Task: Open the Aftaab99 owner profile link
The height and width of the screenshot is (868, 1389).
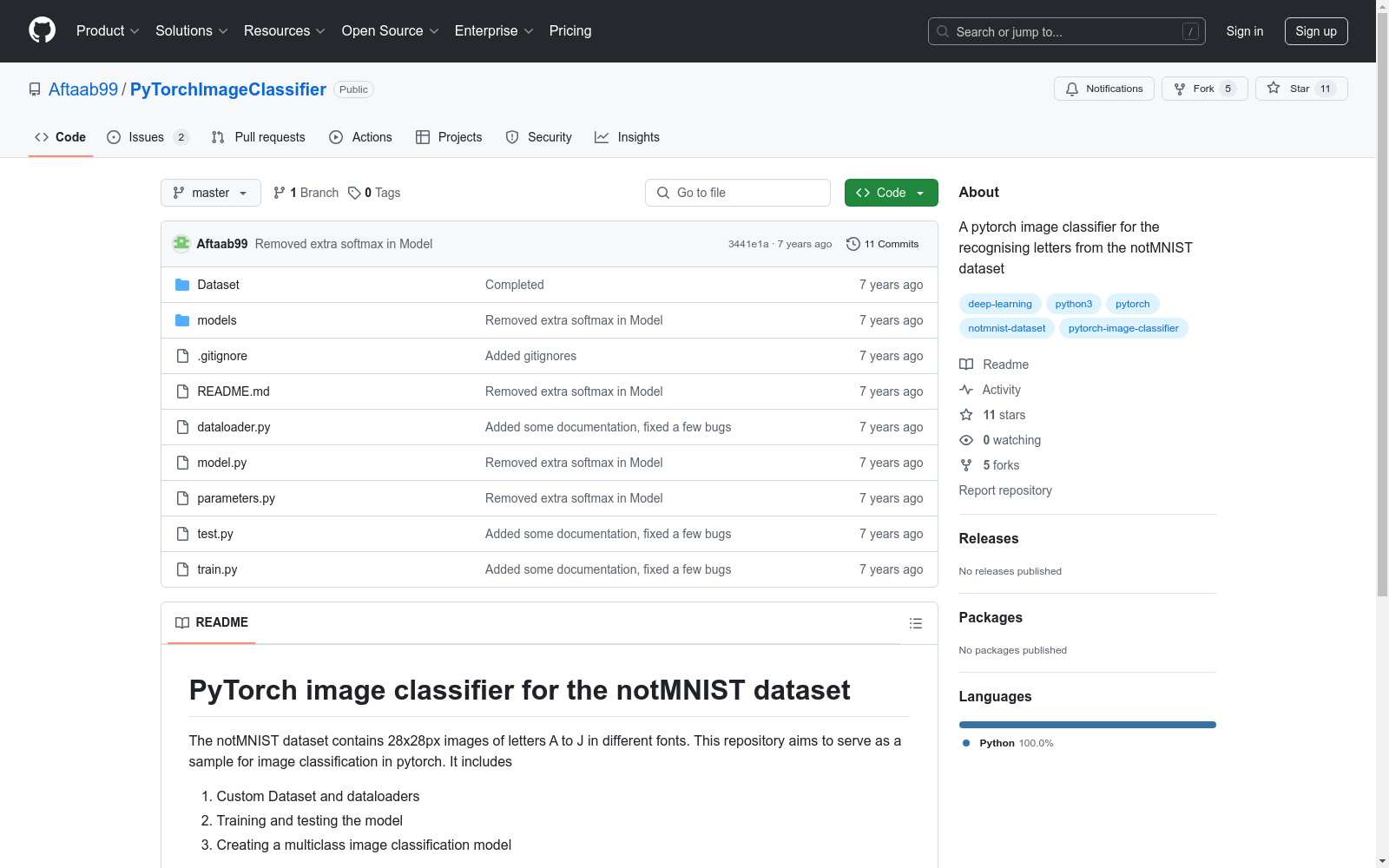Action: (x=83, y=89)
